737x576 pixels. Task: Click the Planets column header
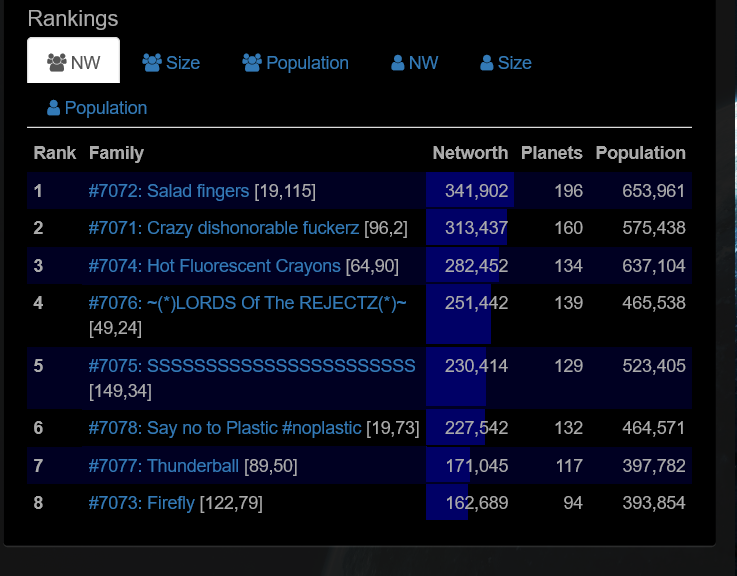(x=551, y=153)
